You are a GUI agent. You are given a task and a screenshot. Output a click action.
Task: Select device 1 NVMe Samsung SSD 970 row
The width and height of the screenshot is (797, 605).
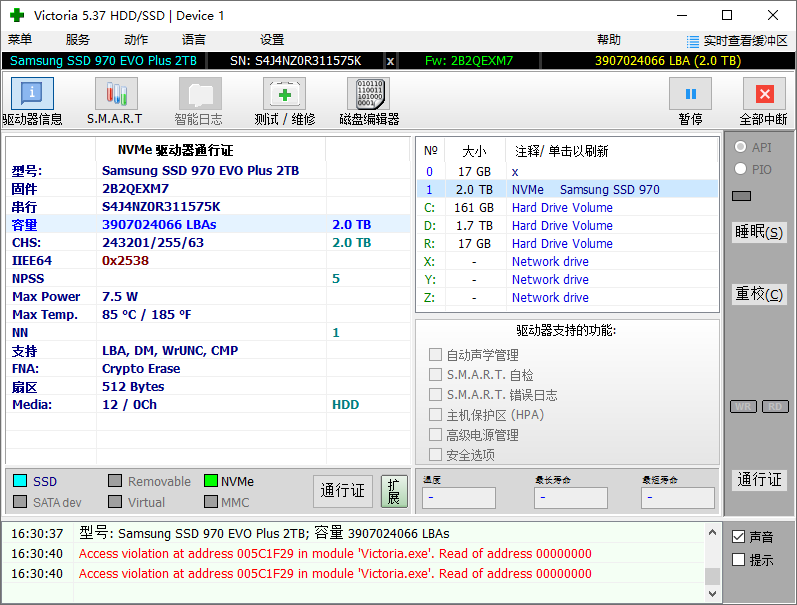pos(567,190)
